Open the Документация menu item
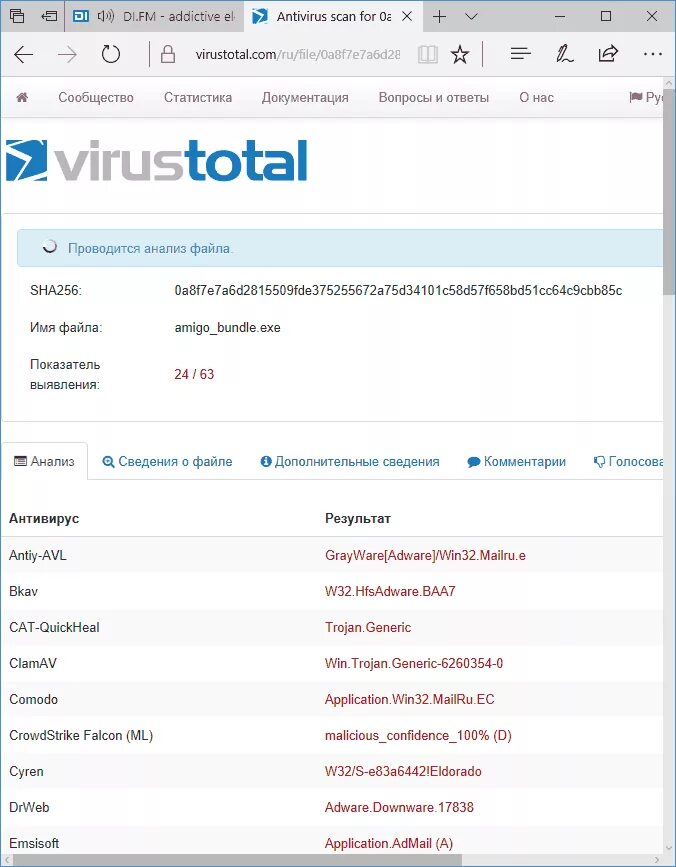676x867 pixels. (305, 98)
